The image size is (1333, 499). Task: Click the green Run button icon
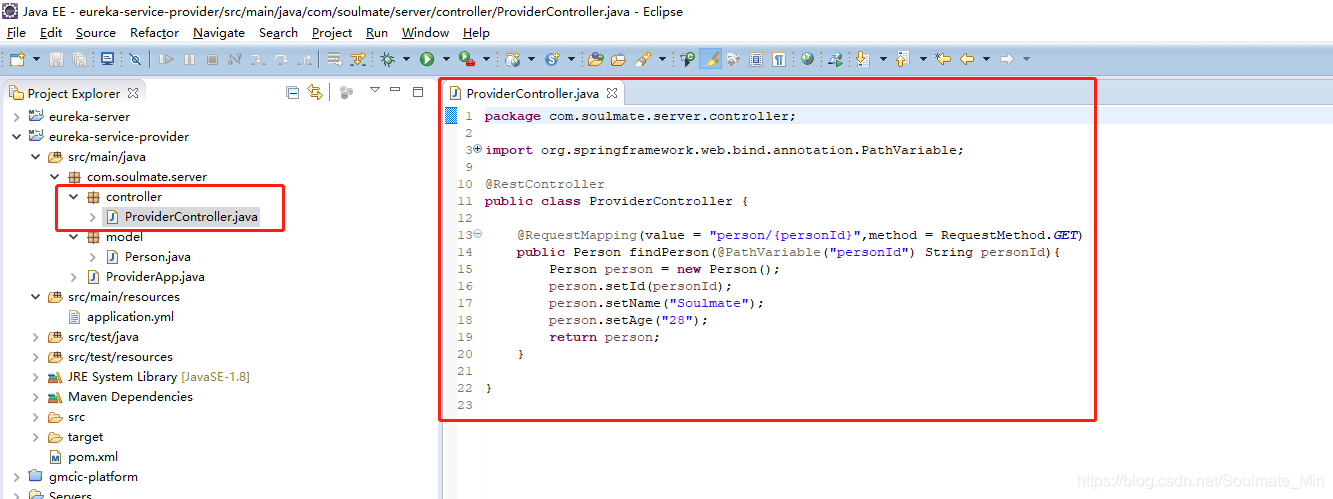427,60
